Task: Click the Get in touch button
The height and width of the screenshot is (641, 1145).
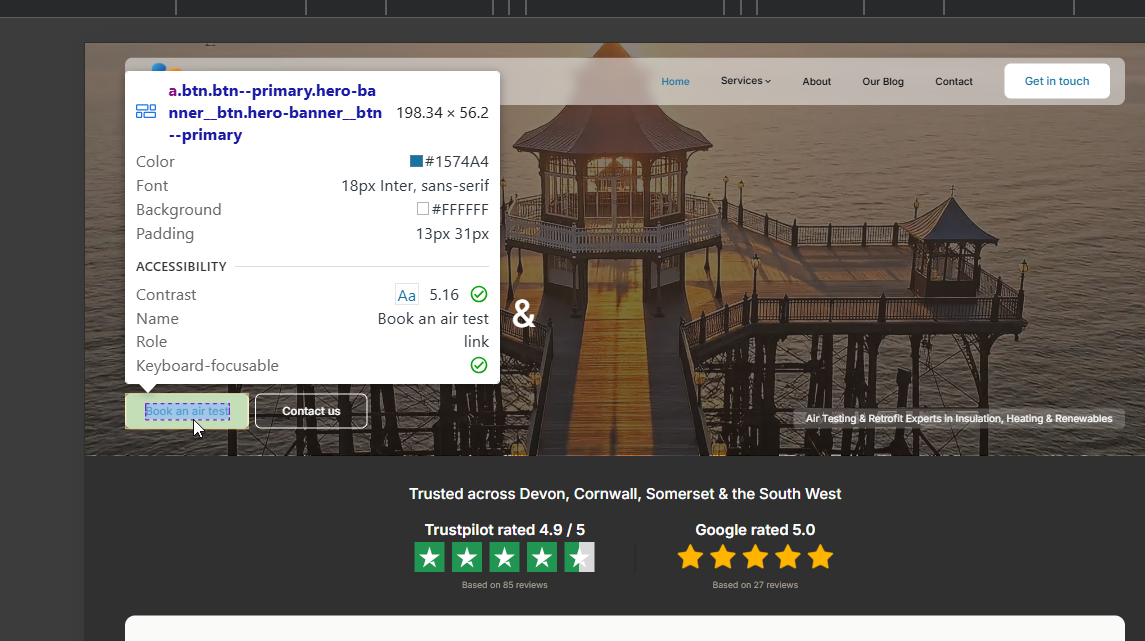Action: point(1057,81)
